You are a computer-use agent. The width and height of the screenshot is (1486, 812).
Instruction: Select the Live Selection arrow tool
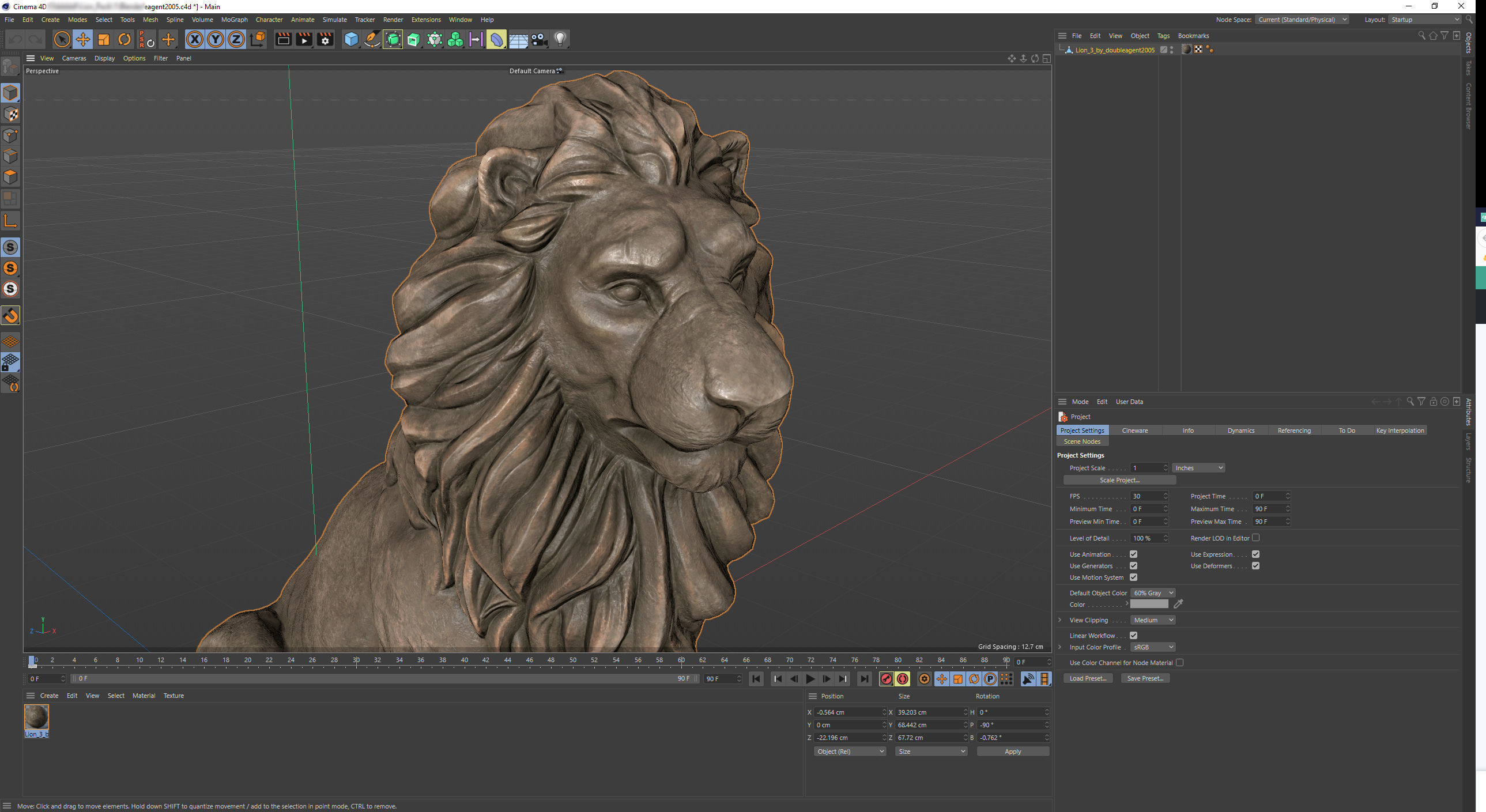[62, 39]
